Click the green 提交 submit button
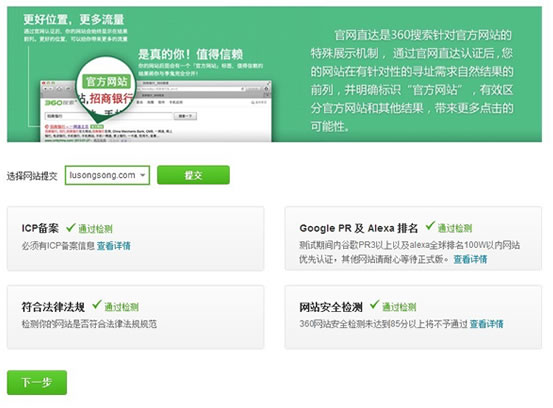This screenshot has height=408, width=553. pos(193,175)
